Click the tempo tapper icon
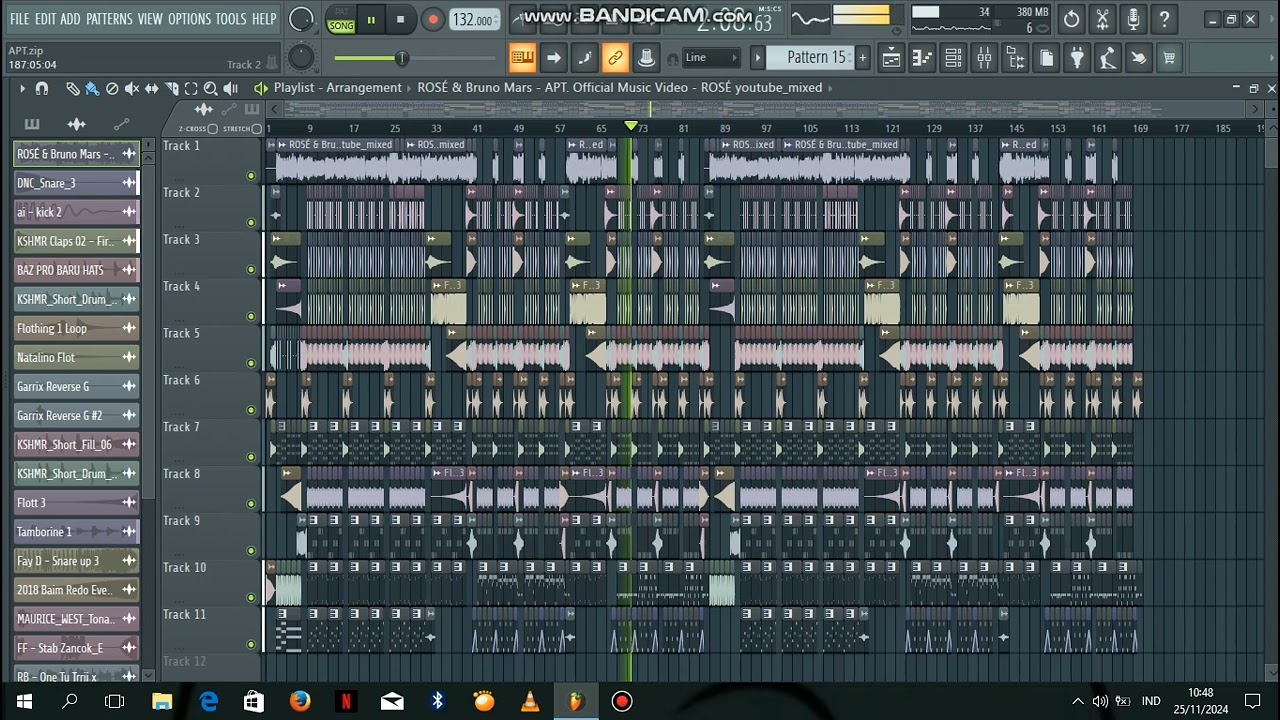This screenshot has width=1280, height=720. pos(1107,58)
